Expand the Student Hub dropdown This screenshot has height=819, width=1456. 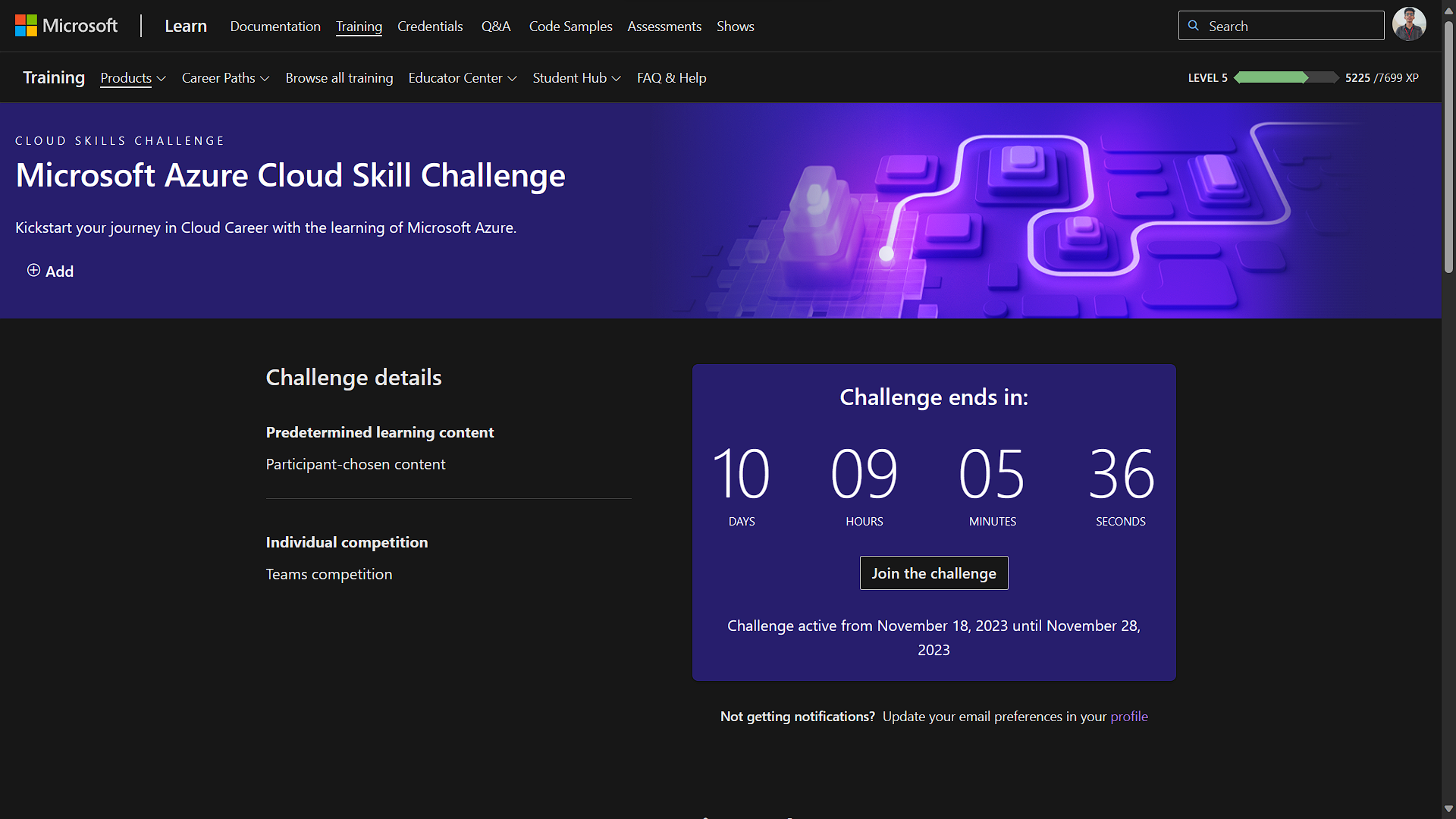[576, 77]
